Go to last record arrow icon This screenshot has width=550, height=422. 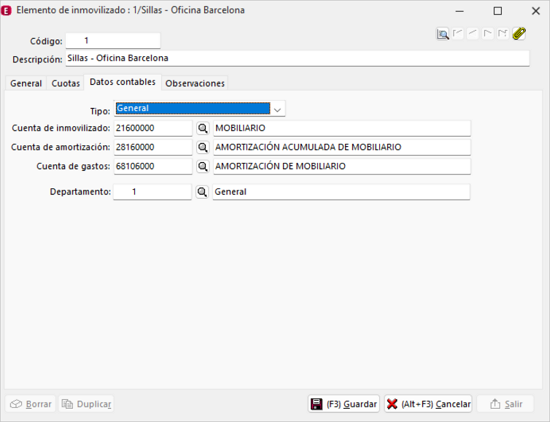(503, 34)
